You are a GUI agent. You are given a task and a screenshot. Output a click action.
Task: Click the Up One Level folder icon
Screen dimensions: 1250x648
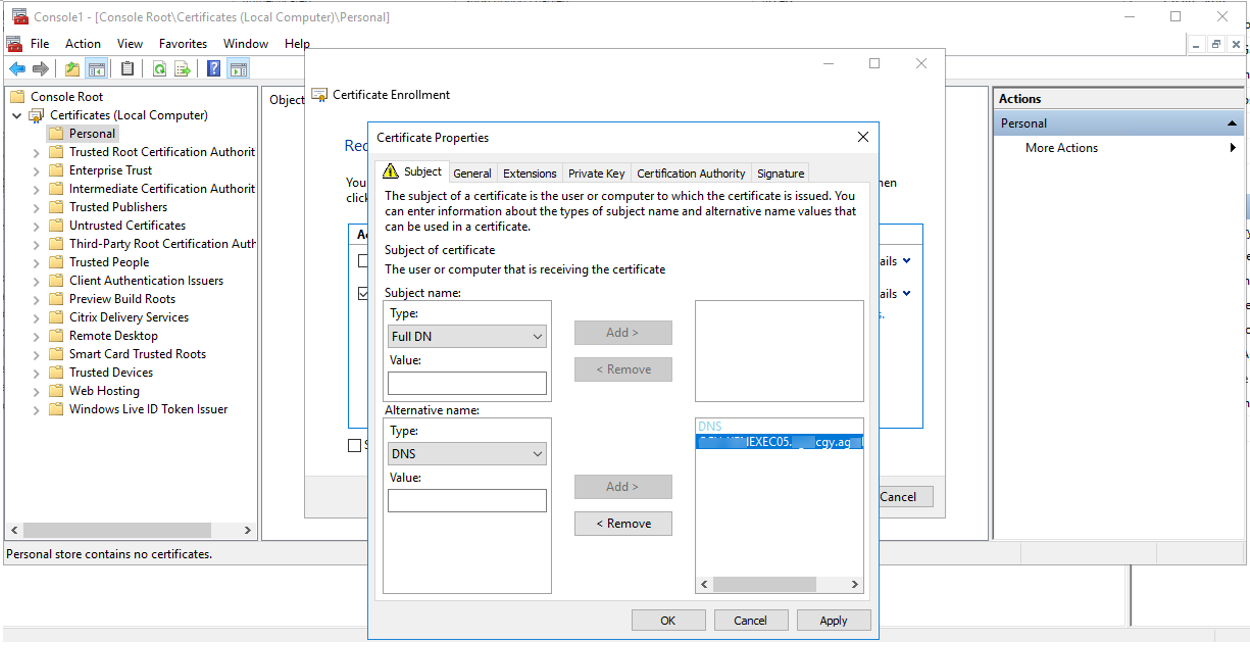tap(72, 69)
